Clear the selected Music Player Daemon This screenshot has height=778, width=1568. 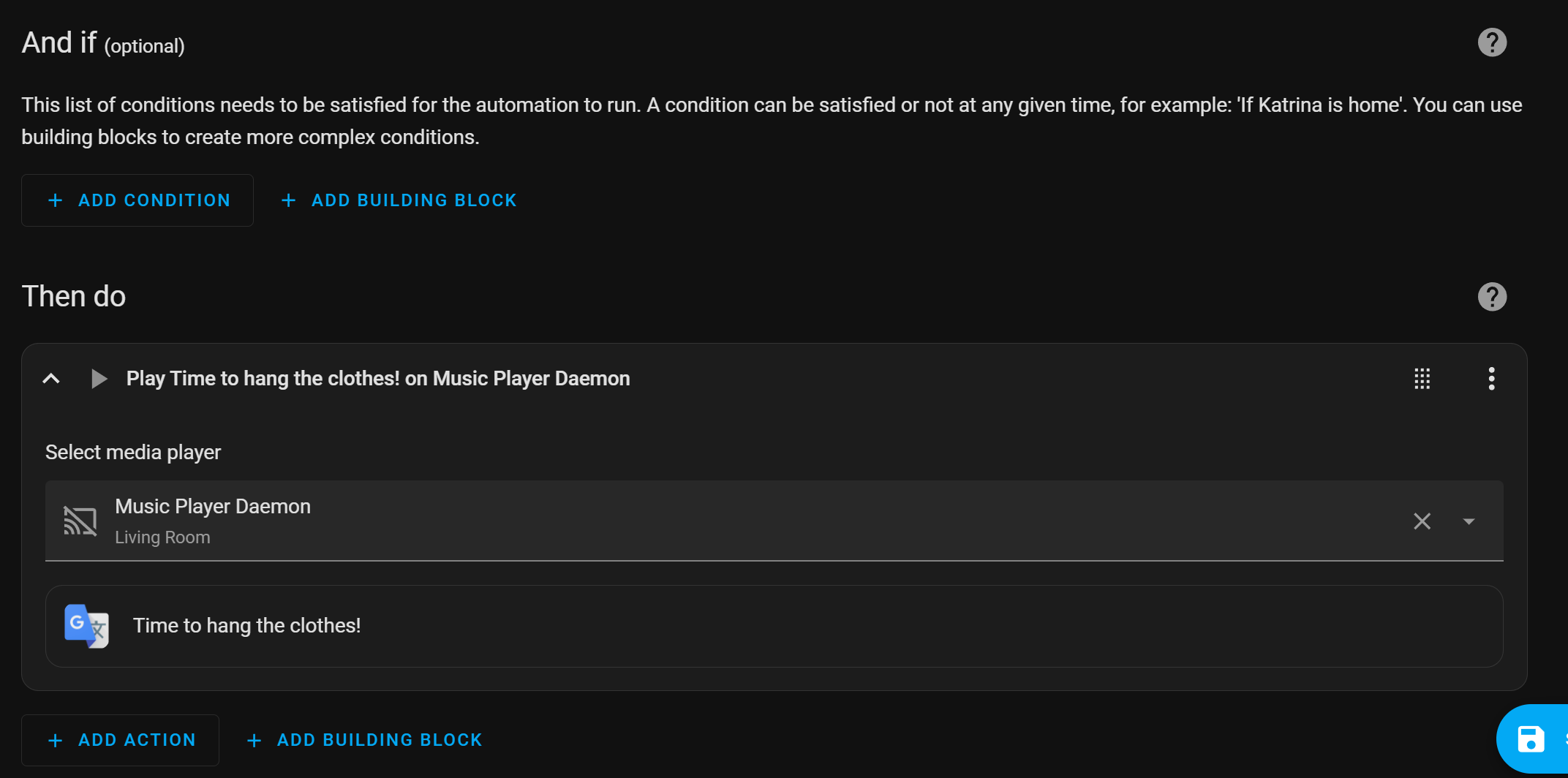[x=1422, y=521]
